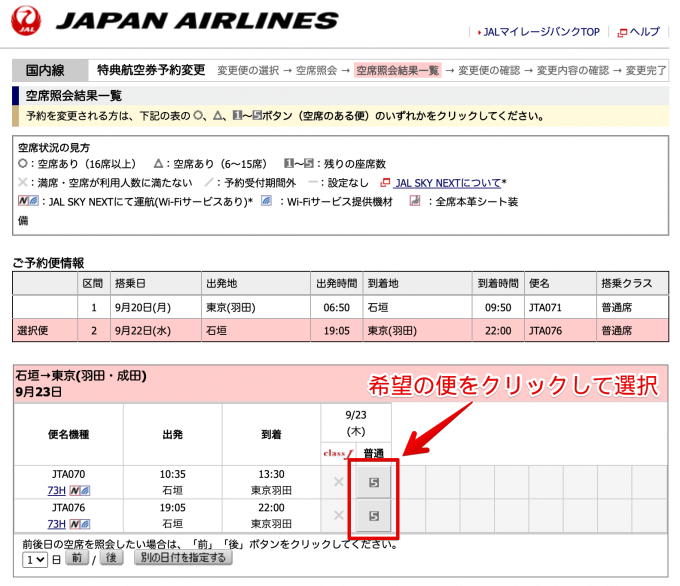680x586 pixels.
Task: Click the 前 previous-day button
Action: [77, 558]
